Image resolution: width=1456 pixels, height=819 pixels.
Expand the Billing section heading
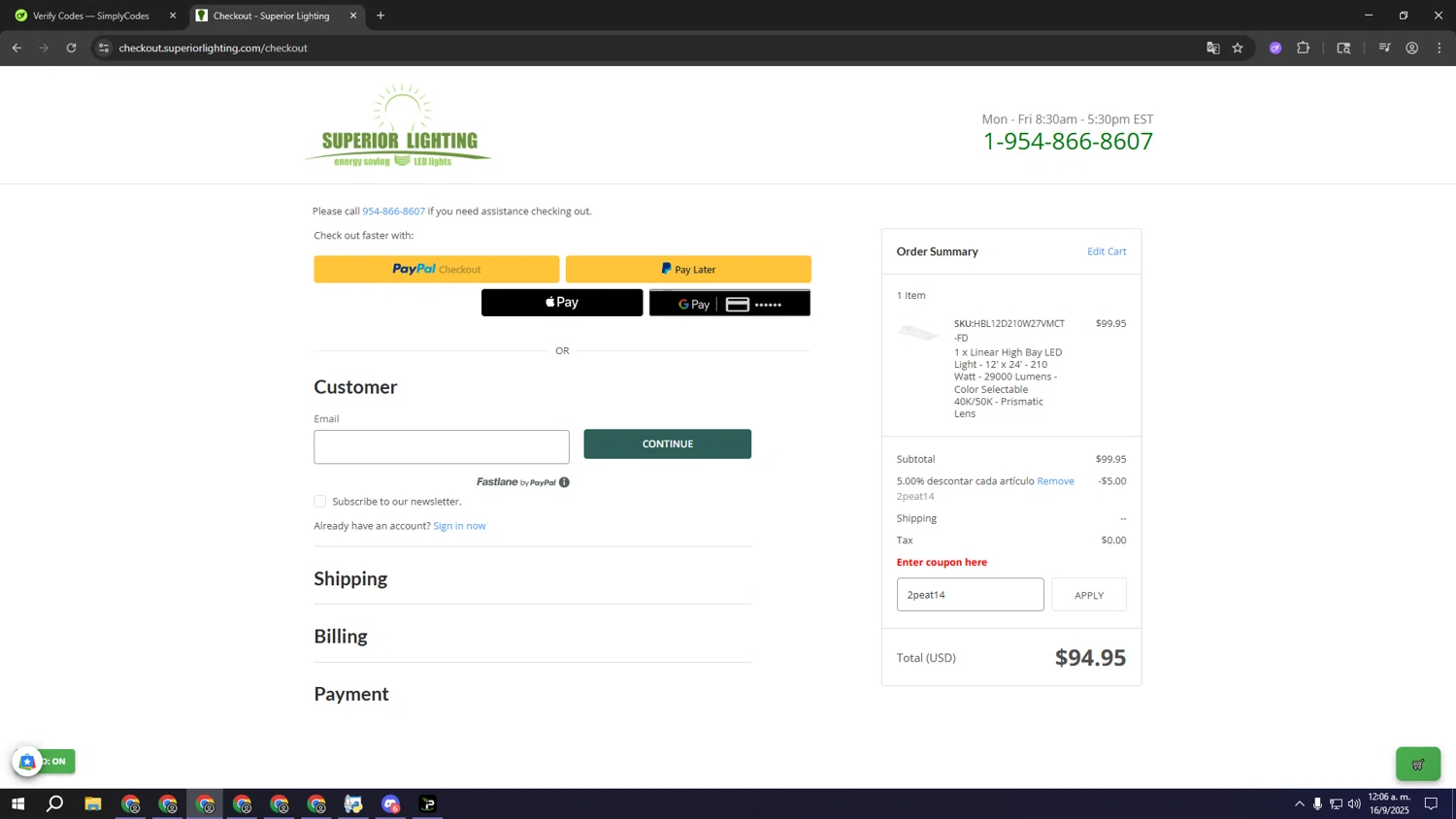341,637
